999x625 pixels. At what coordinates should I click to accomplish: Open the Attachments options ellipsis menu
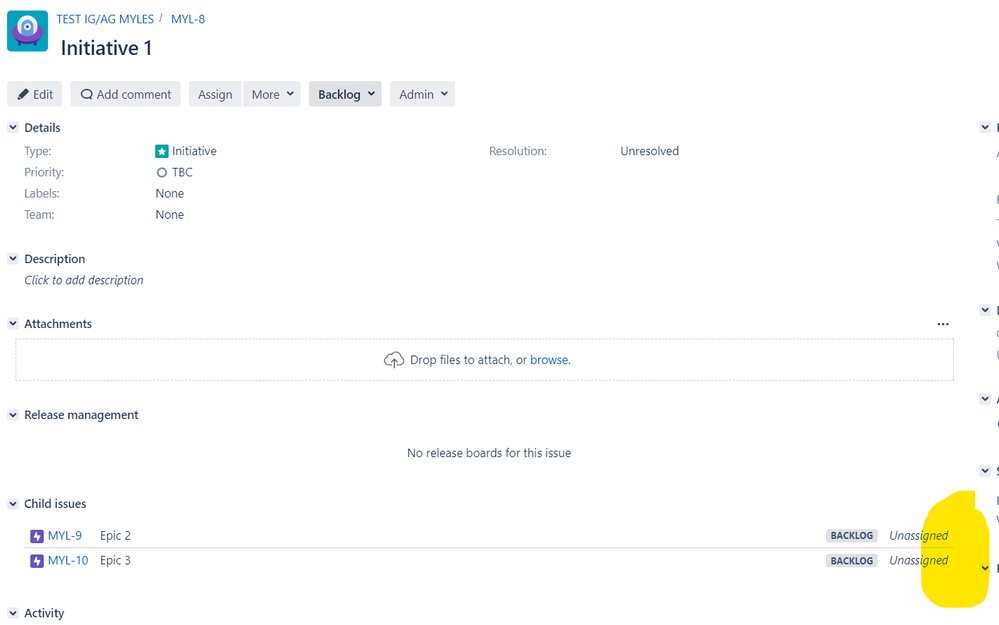[942, 324]
